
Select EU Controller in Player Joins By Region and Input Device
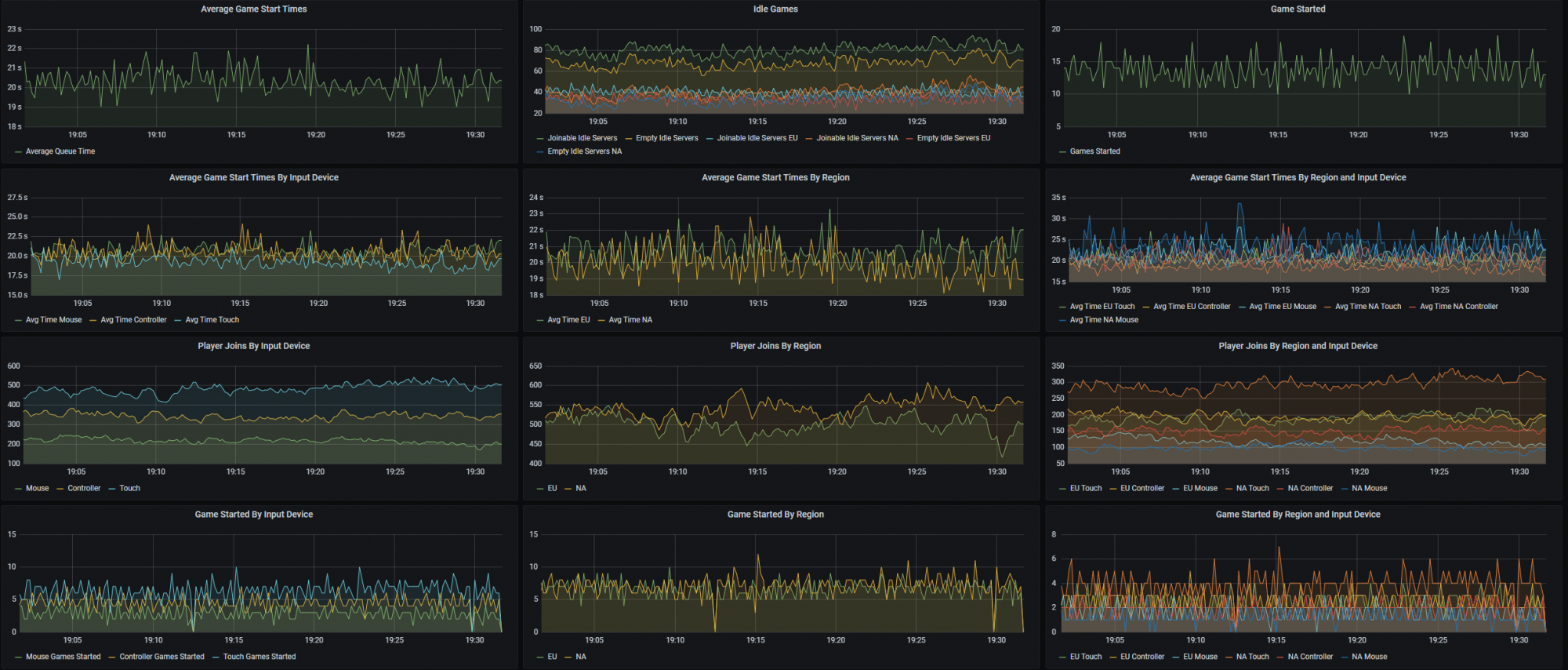pyautogui.click(x=1142, y=489)
